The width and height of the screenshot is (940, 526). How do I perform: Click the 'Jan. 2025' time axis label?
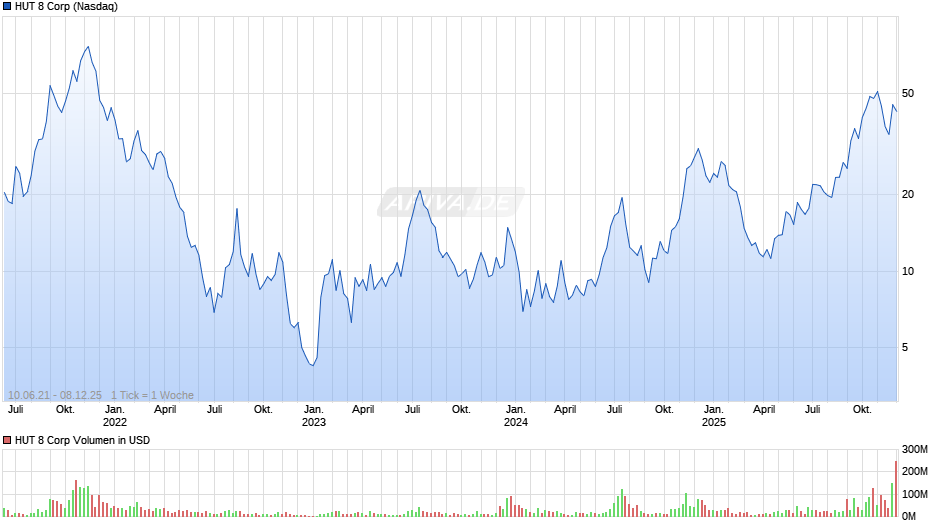click(x=713, y=416)
